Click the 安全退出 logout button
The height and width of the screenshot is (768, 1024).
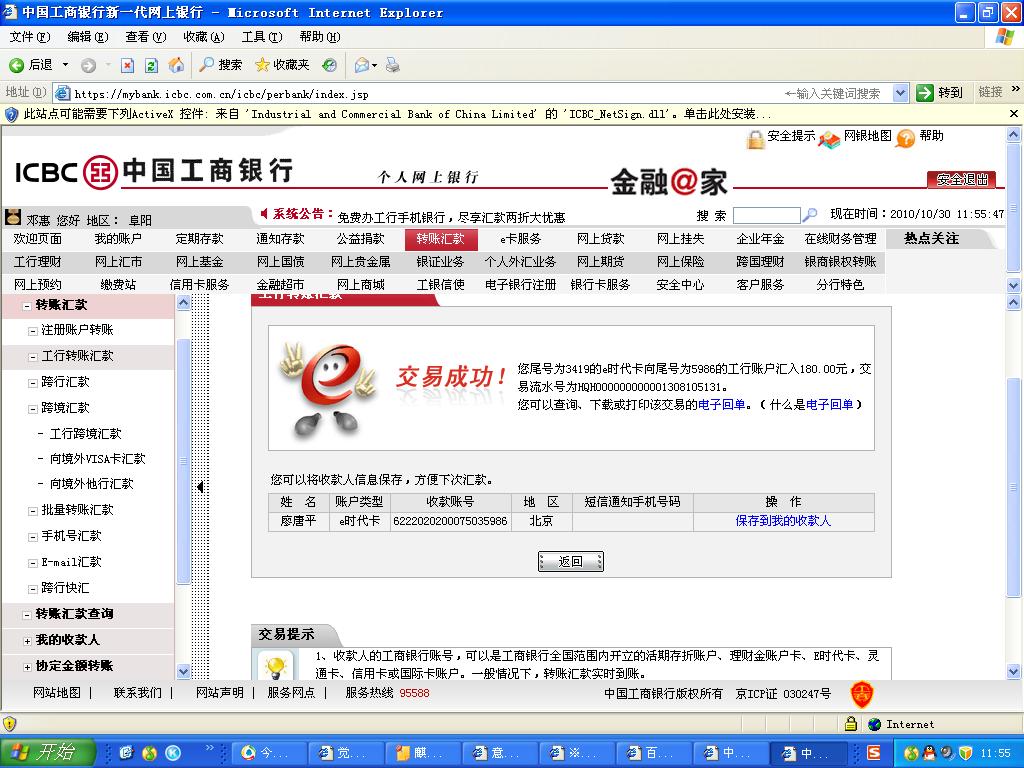[x=960, y=180]
